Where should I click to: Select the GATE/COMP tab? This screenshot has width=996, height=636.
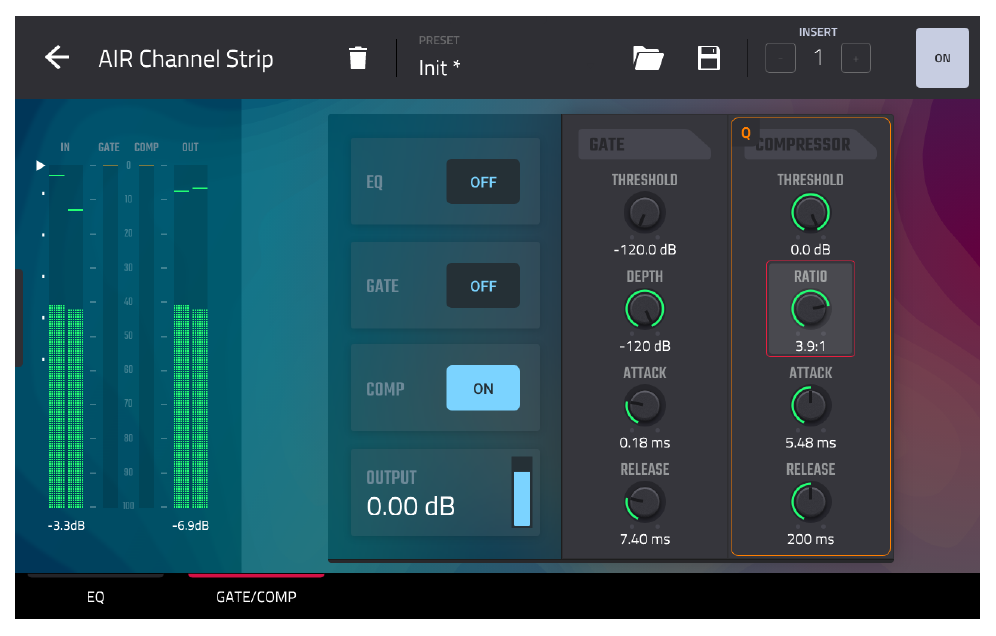256,597
